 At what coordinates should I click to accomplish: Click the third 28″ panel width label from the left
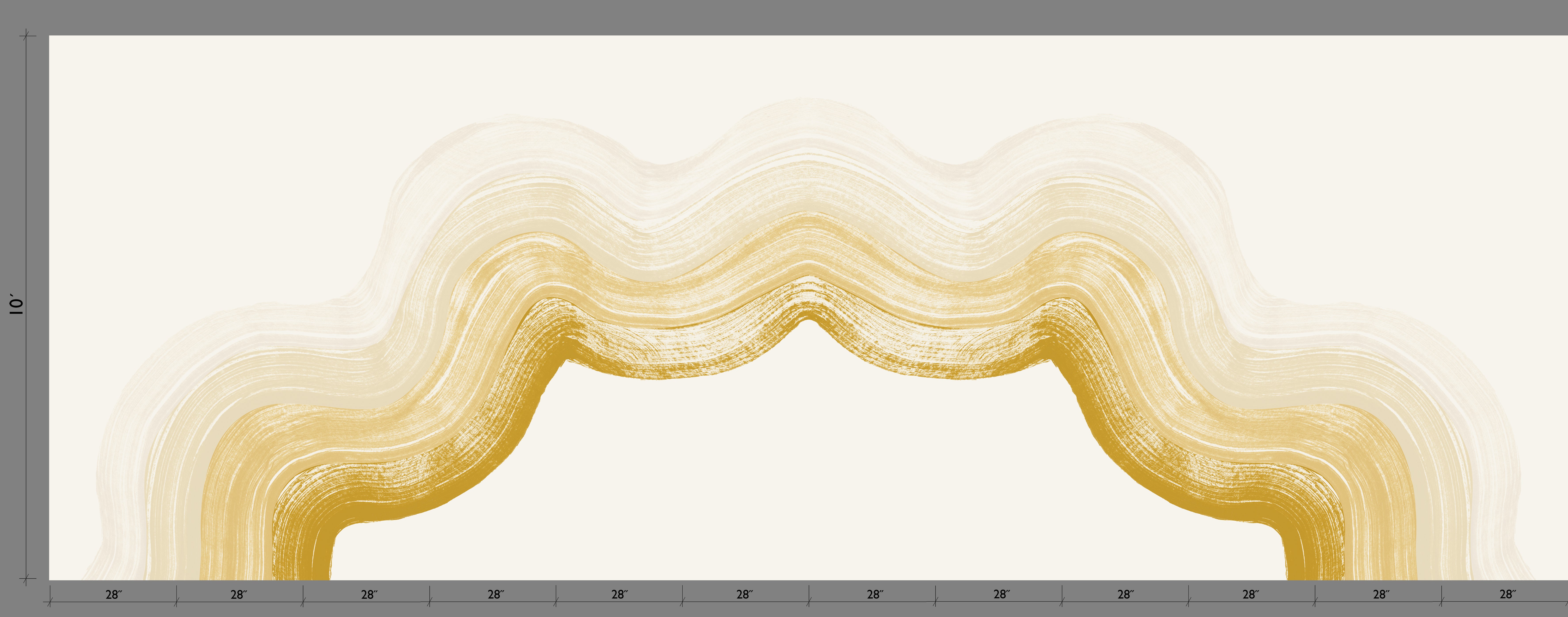370,594
